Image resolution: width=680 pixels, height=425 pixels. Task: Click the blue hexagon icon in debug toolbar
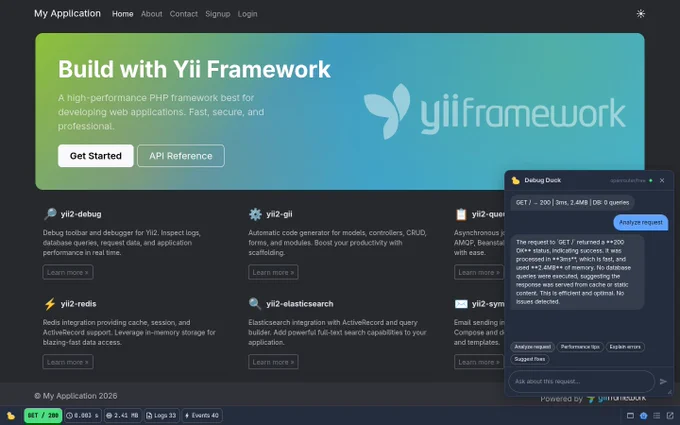pyautogui.click(x=644, y=415)
